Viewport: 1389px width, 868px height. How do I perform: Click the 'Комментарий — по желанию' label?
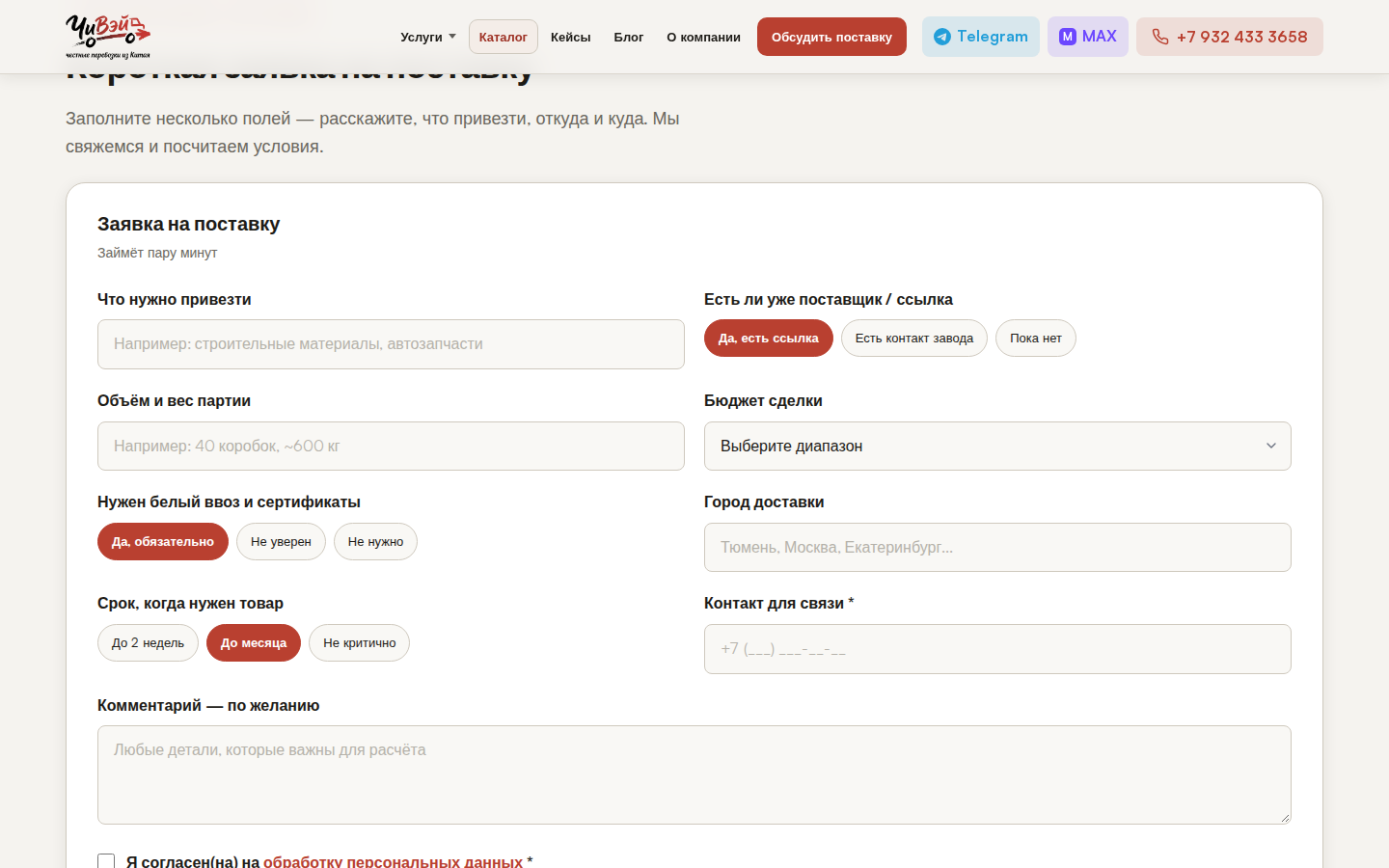point(208,706)
